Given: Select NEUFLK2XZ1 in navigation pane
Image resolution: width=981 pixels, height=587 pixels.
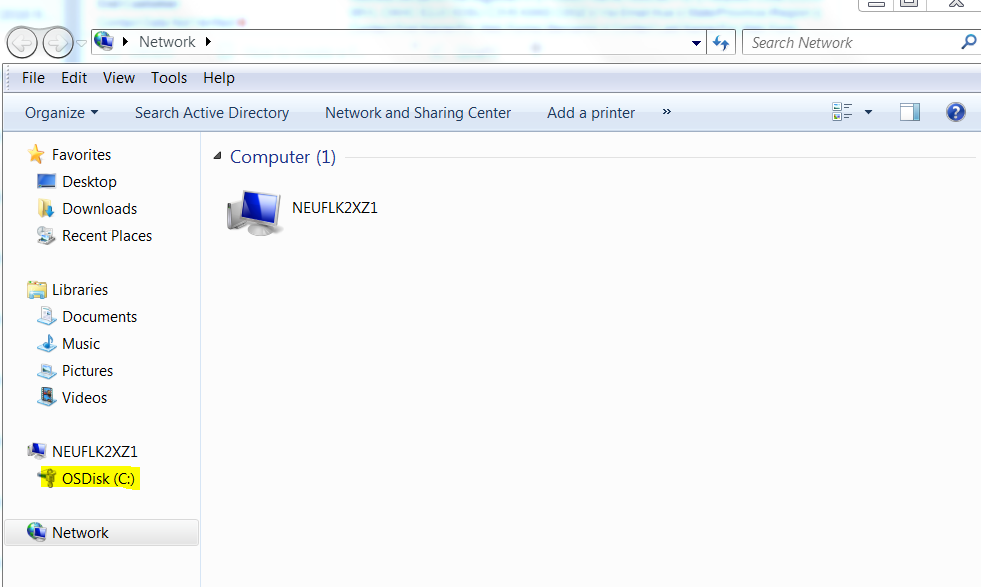Looking at the screenshot, I should pyautogui.click(x=94, y=451).
